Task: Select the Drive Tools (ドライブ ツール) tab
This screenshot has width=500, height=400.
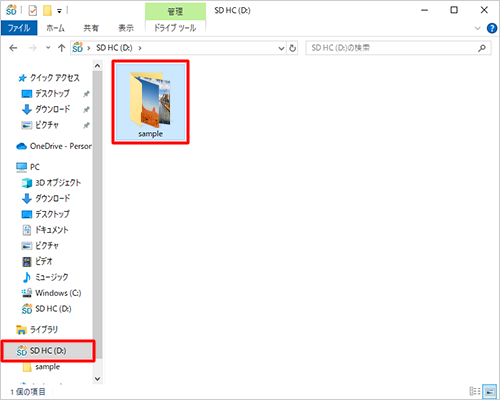Action: [175, 28]
